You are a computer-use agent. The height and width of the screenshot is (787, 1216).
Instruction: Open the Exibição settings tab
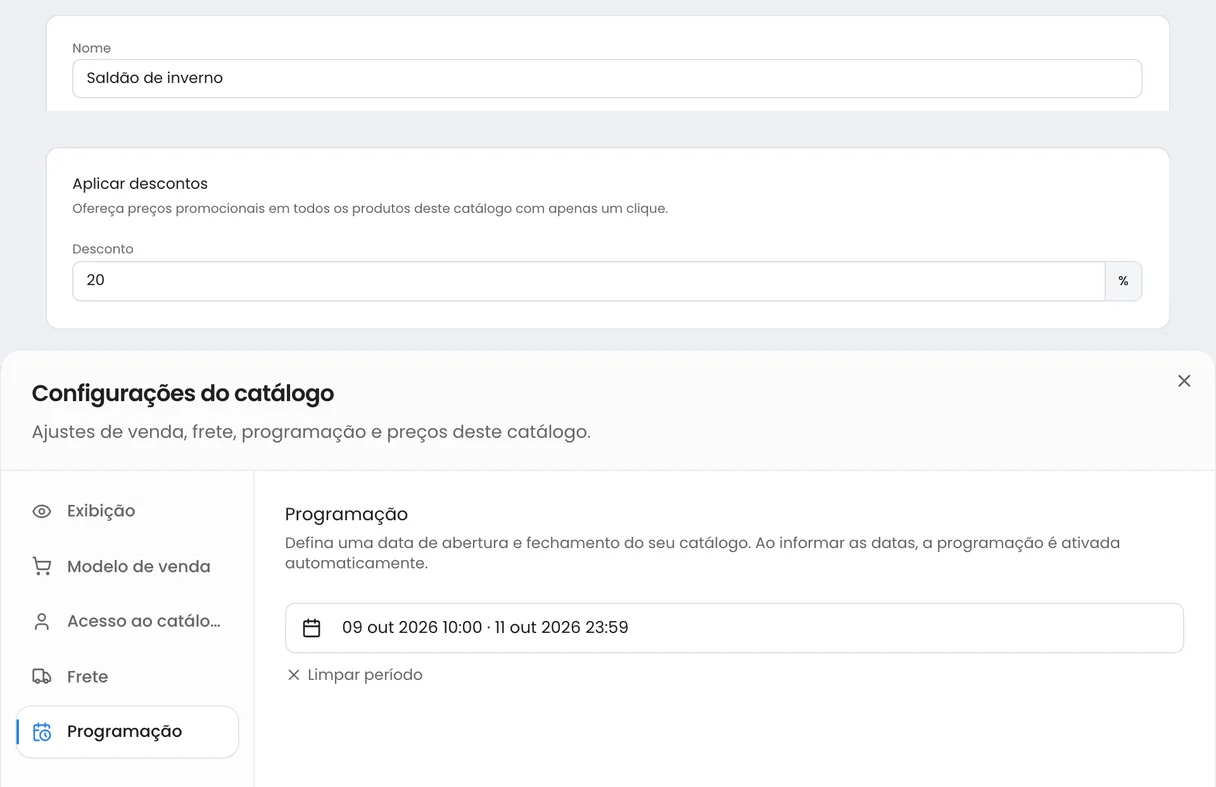pyautogui.click(x=127, y=511)
